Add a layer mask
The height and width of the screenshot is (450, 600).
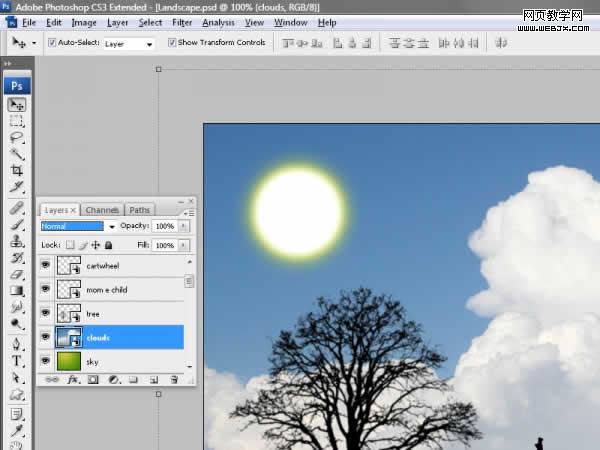93,380
